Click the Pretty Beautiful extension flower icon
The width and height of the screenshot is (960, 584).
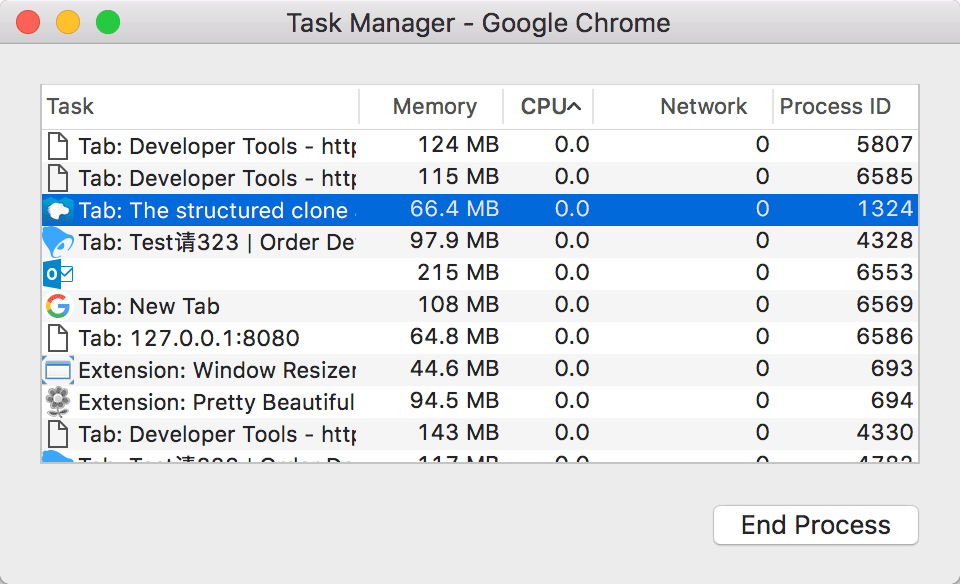58,402
